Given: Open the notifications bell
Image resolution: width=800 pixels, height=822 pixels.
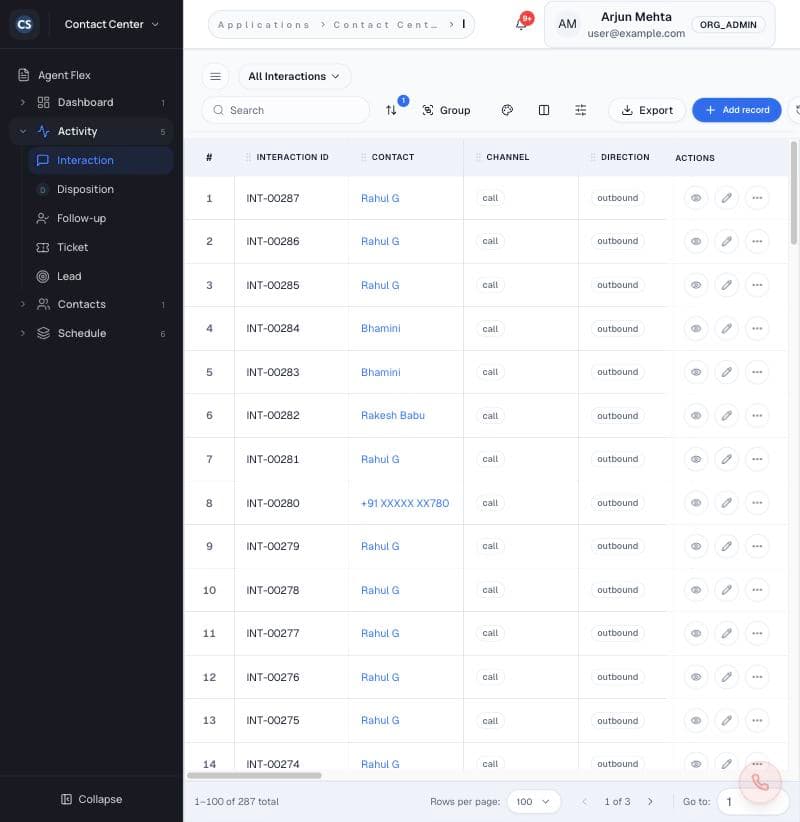Looking at the screenshot, I should click(x=522, y=24).
